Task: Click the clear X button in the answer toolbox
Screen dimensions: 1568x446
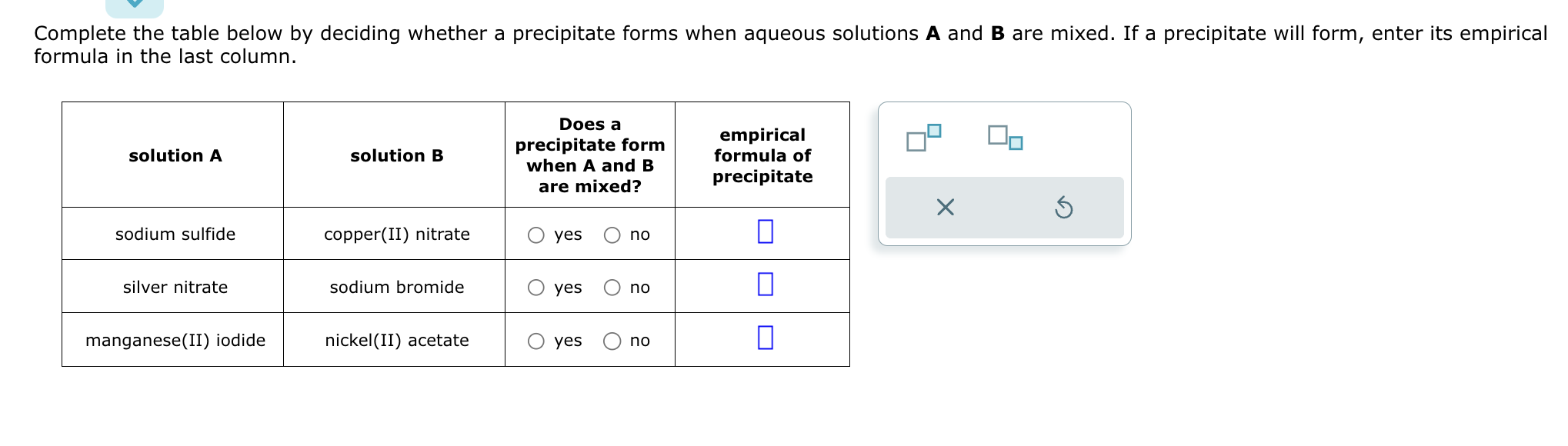Action: (x=945, y=206)
